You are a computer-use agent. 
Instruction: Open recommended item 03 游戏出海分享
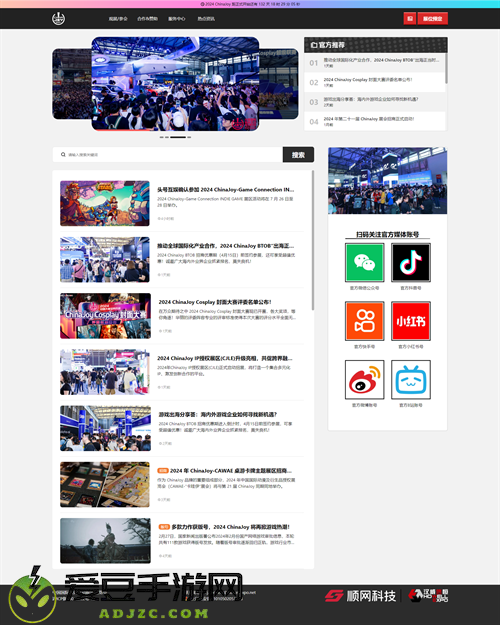click(374, 102)
